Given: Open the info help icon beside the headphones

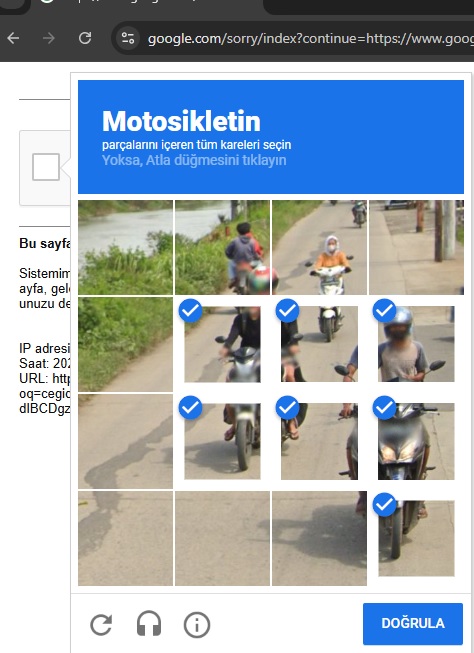Looking at the screenshot, I should pos(197,624).
